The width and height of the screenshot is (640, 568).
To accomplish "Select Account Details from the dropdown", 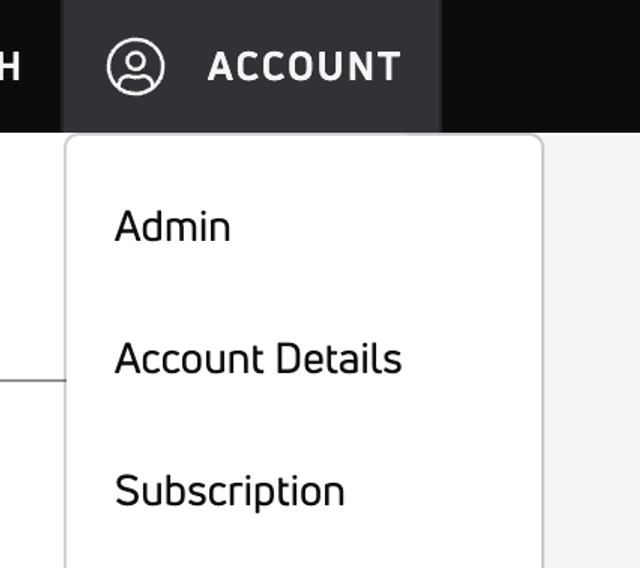I will 258,359.
